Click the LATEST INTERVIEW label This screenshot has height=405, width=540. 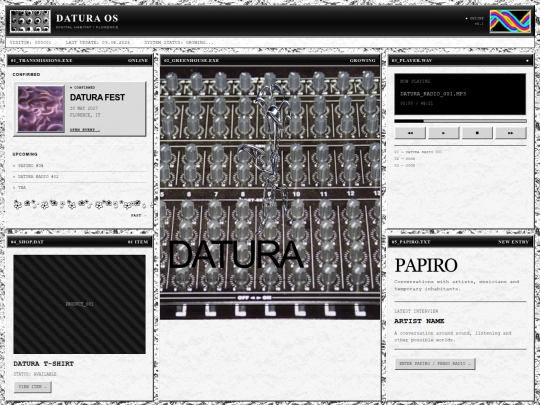pos(416,311)
